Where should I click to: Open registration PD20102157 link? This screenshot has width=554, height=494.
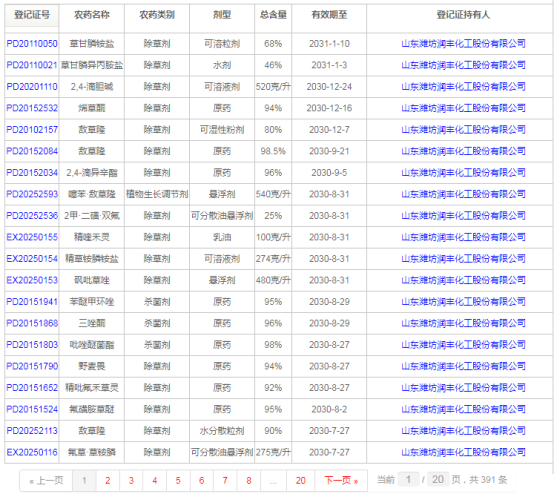32,130
